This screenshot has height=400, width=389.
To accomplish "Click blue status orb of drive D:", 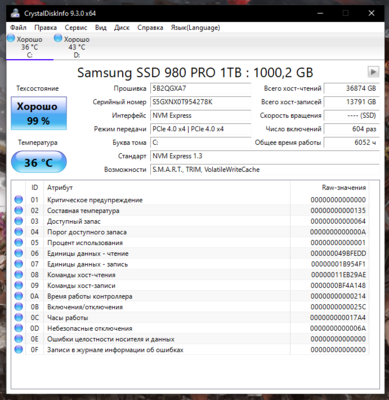I will tap(58, 38).
